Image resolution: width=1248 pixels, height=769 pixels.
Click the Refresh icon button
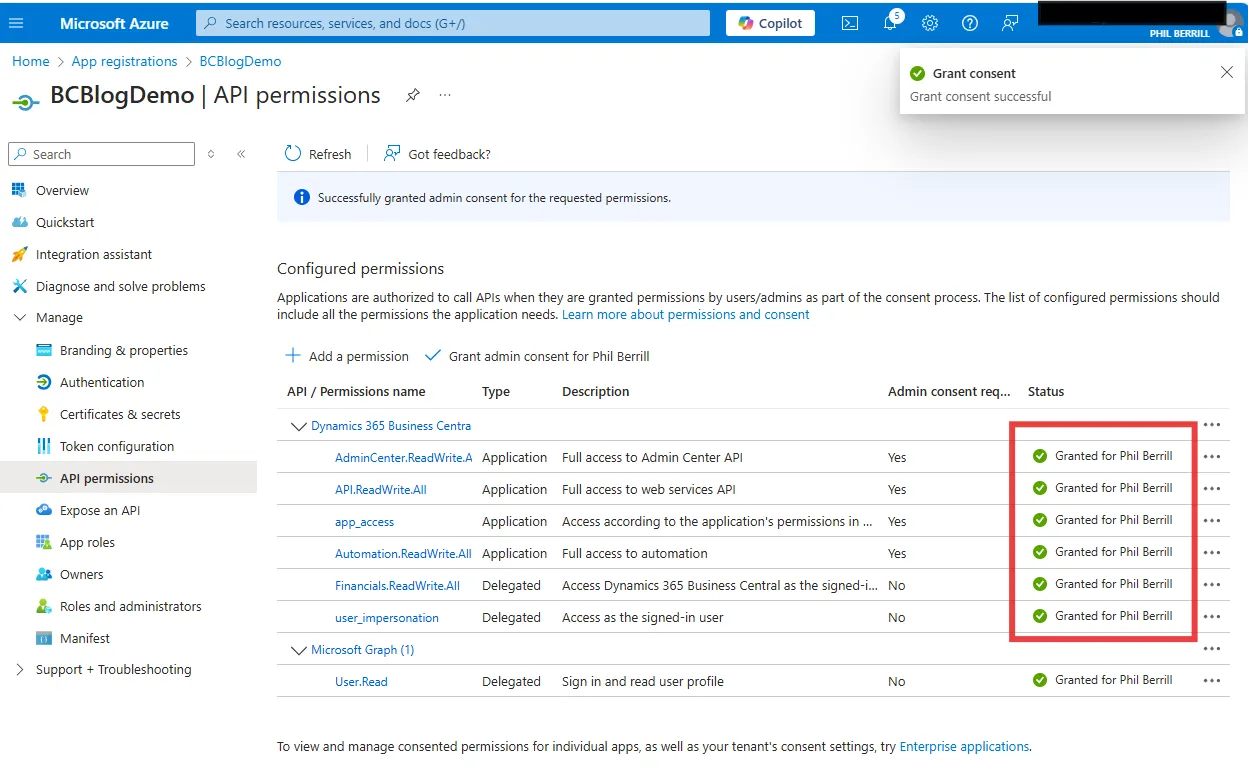(293, 154)
